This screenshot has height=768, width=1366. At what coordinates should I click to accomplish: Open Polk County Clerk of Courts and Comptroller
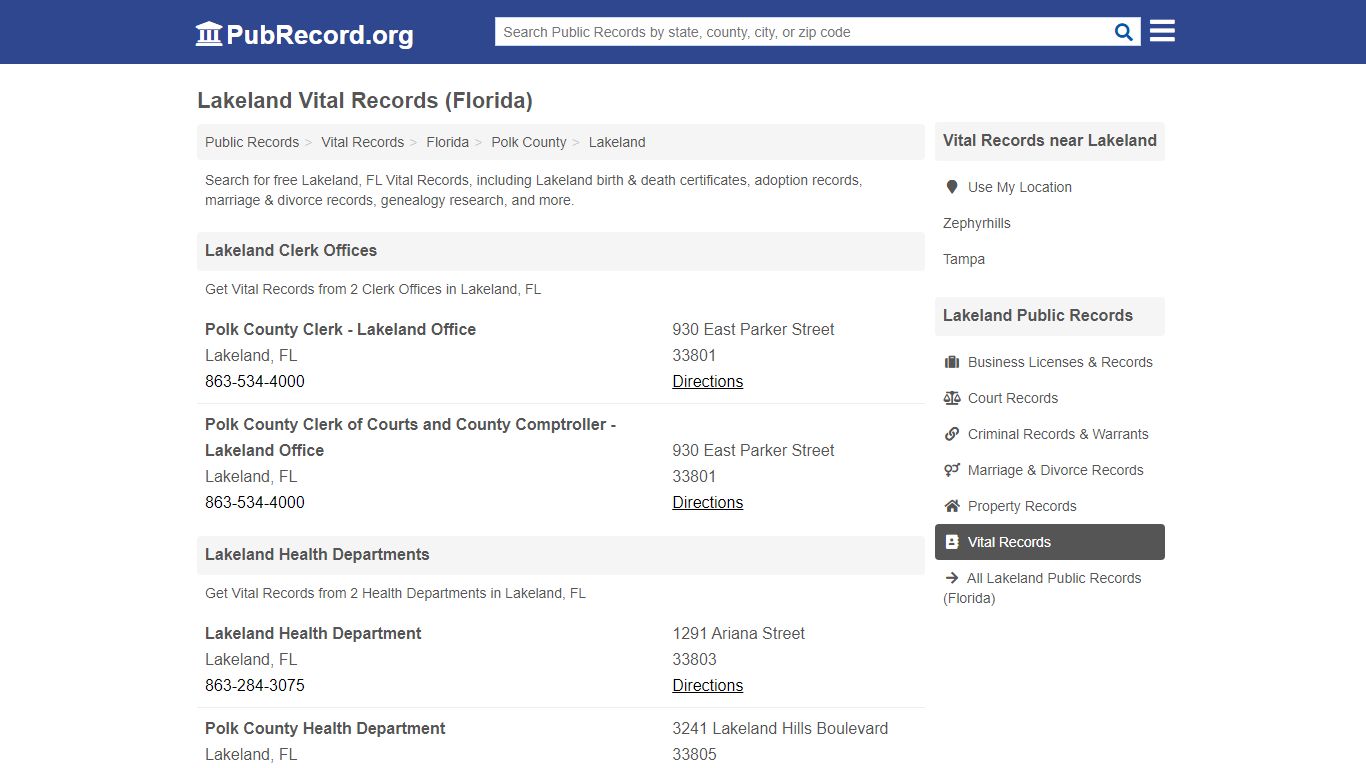pyautogui.click(x=410, y=437)
